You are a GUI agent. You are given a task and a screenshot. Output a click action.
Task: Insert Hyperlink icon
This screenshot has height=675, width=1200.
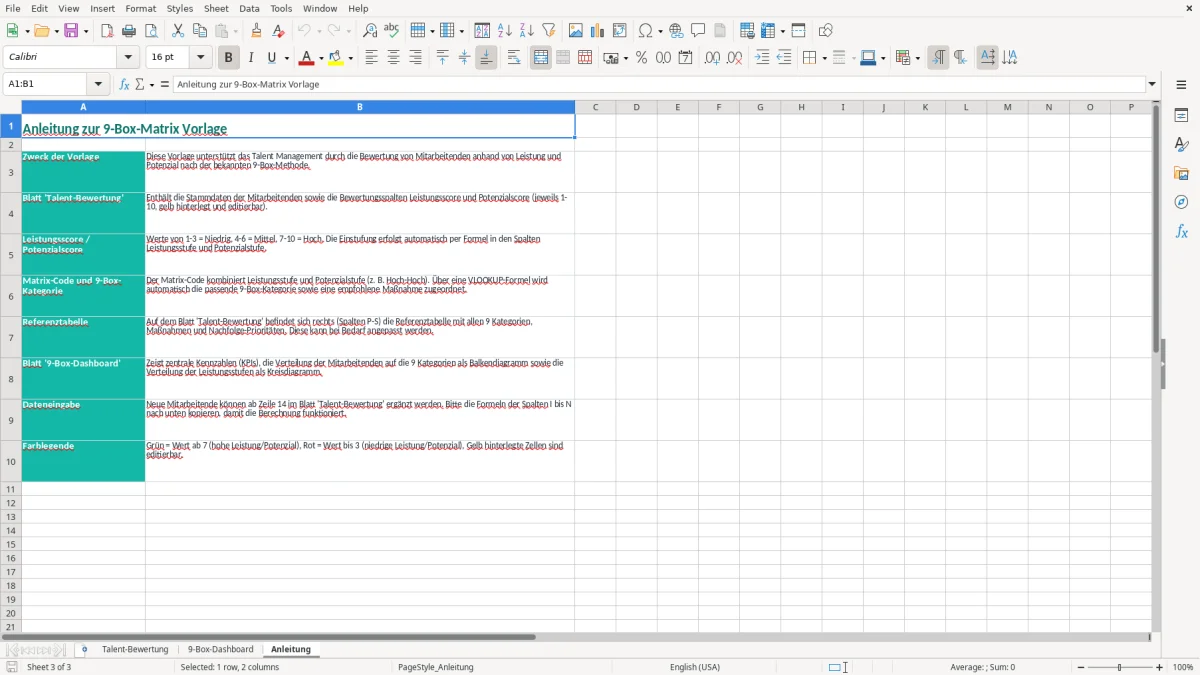point(677,31)
